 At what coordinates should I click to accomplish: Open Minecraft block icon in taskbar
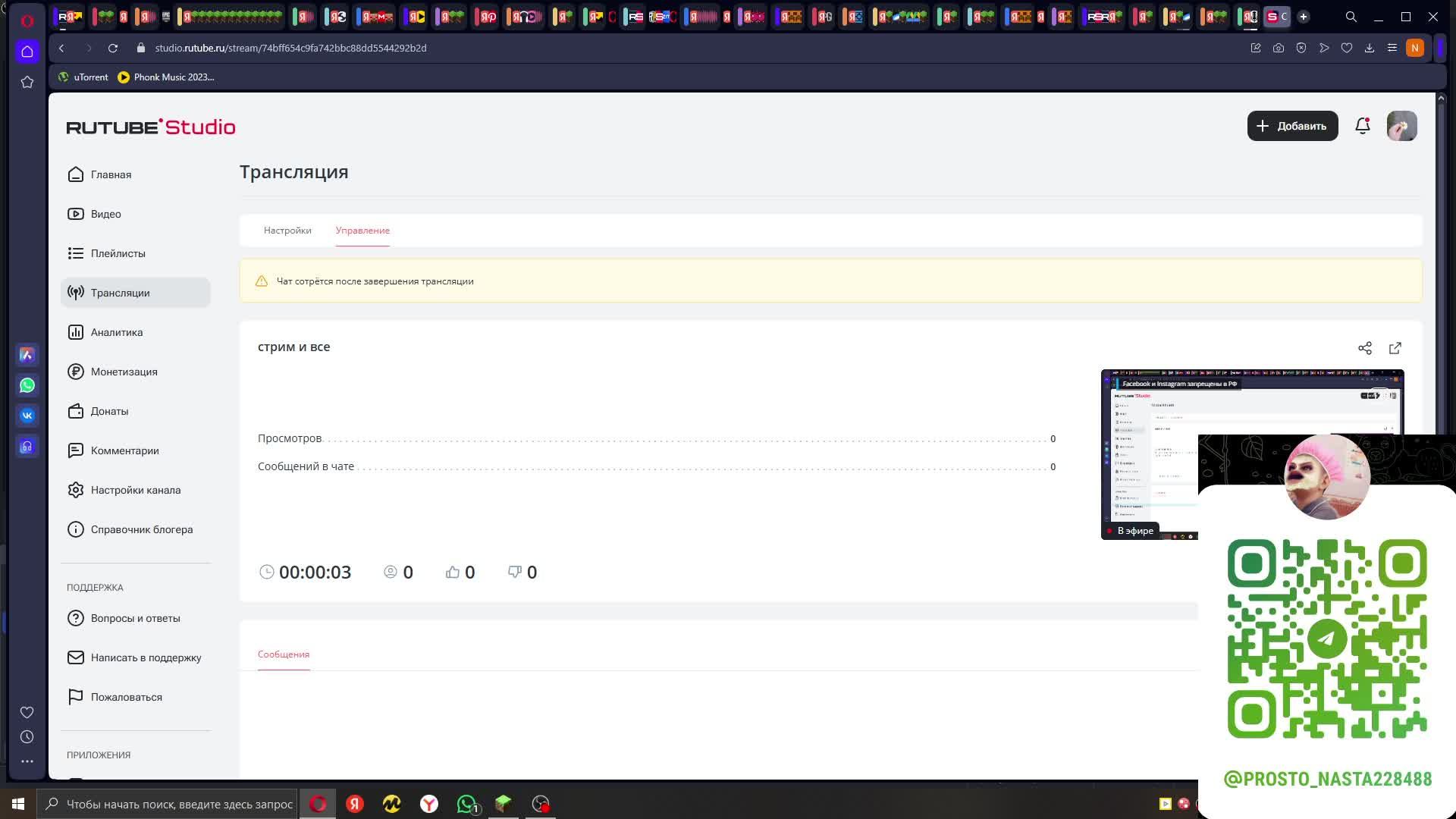(504, 804)
